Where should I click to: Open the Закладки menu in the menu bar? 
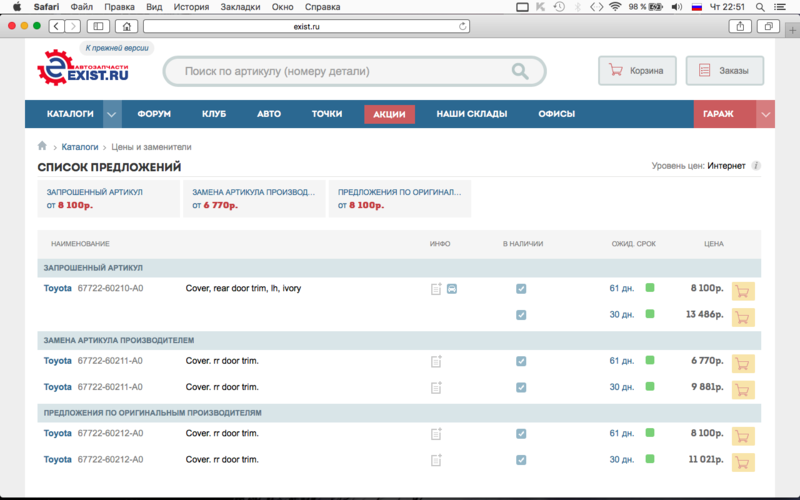coord(240,7)
